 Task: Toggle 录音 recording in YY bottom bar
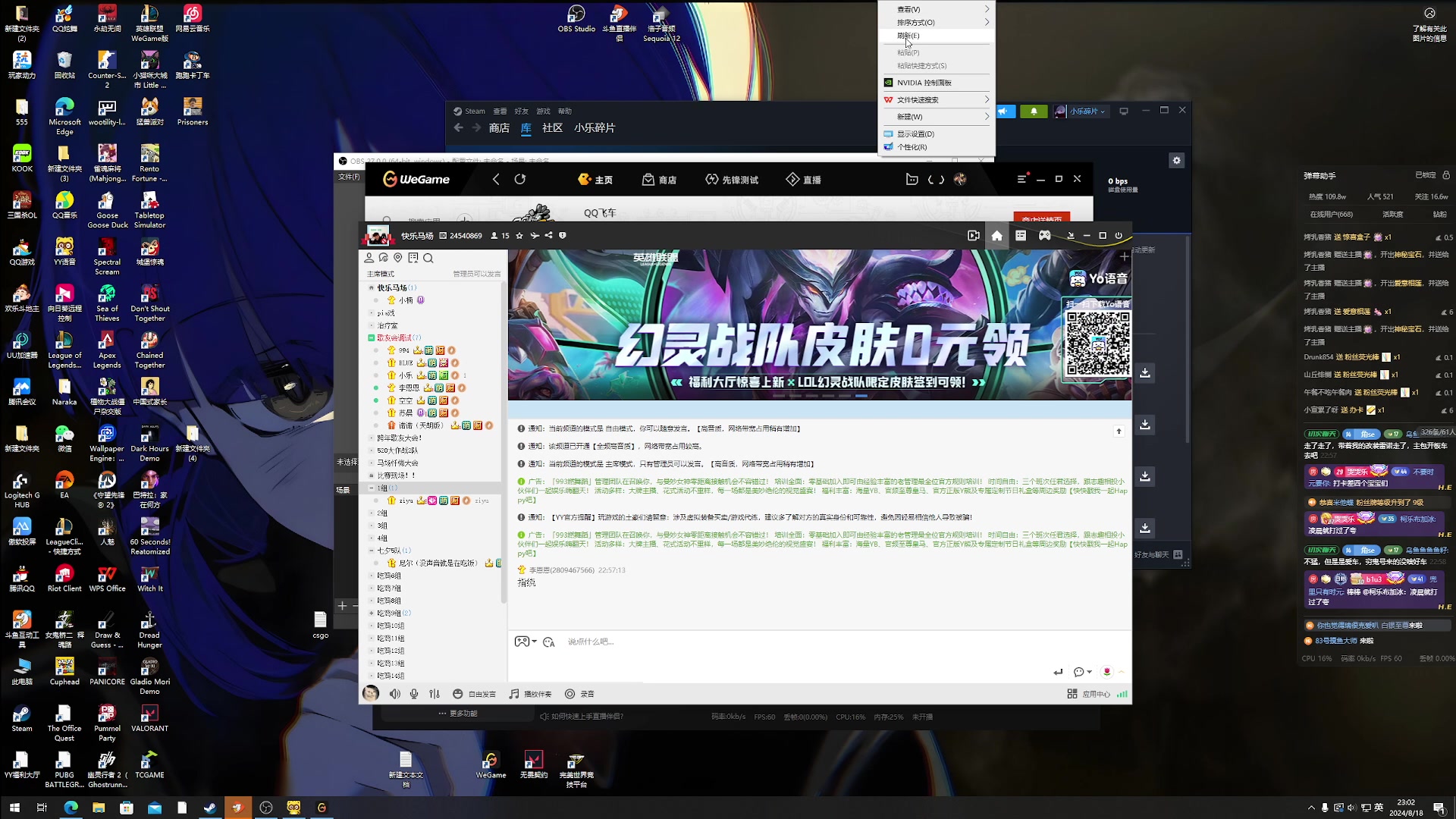tap(580, 694)
